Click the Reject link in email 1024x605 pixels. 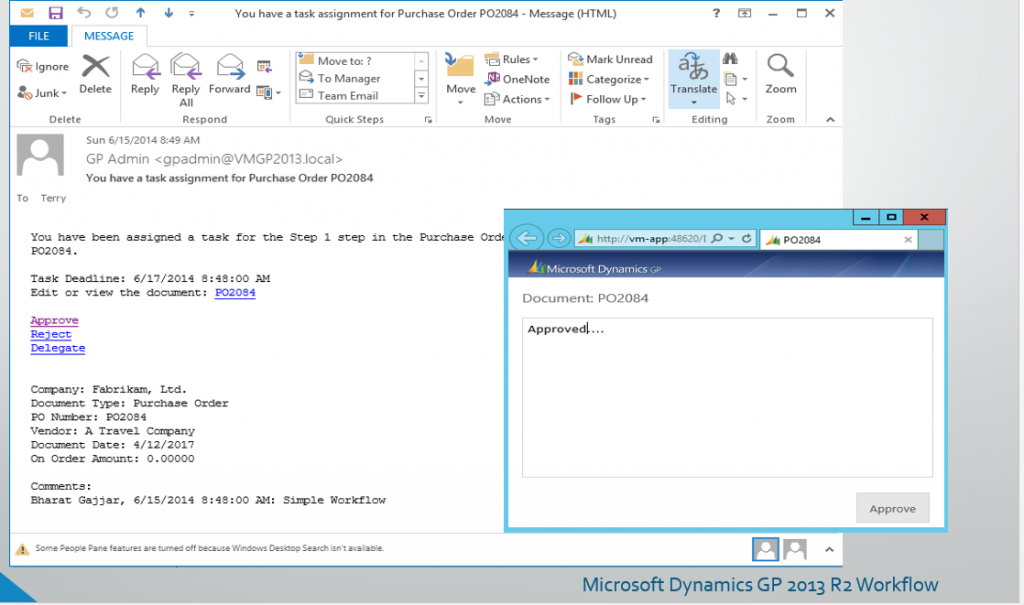[x=51, y=334]
